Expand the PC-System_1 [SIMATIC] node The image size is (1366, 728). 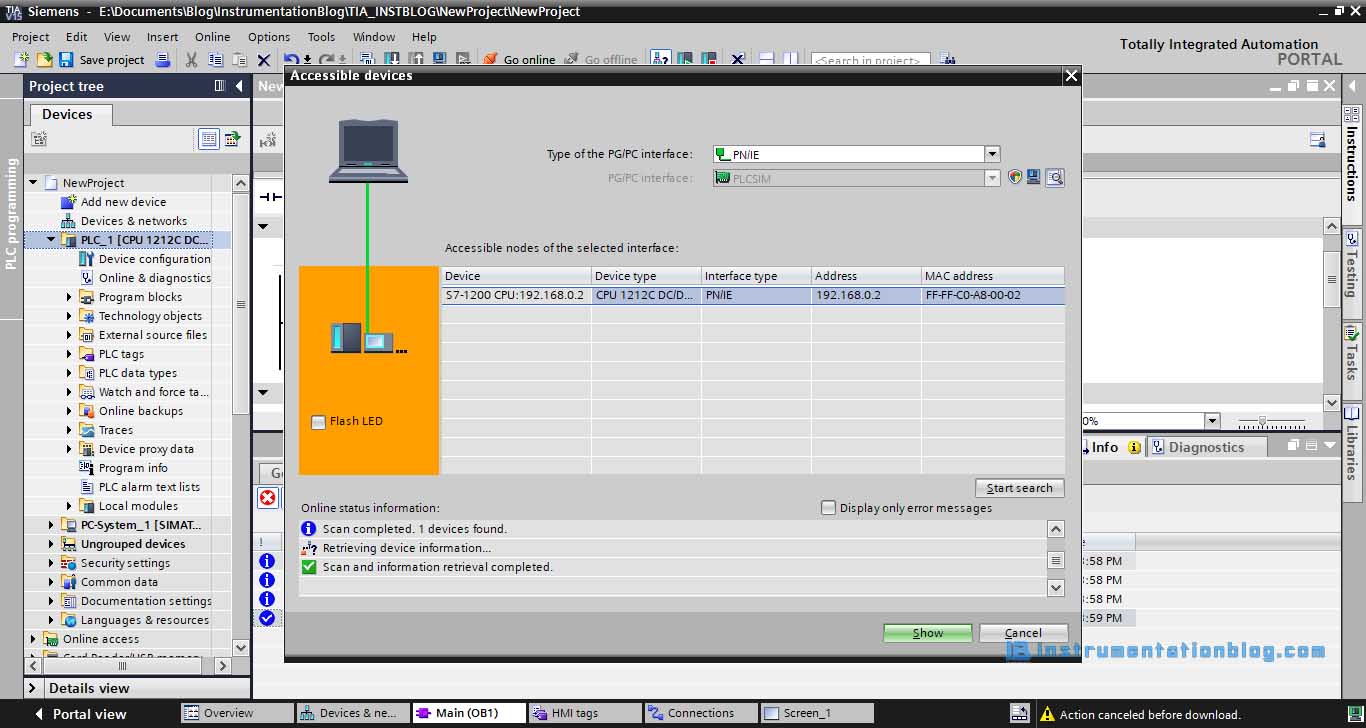tap(51, 525)
